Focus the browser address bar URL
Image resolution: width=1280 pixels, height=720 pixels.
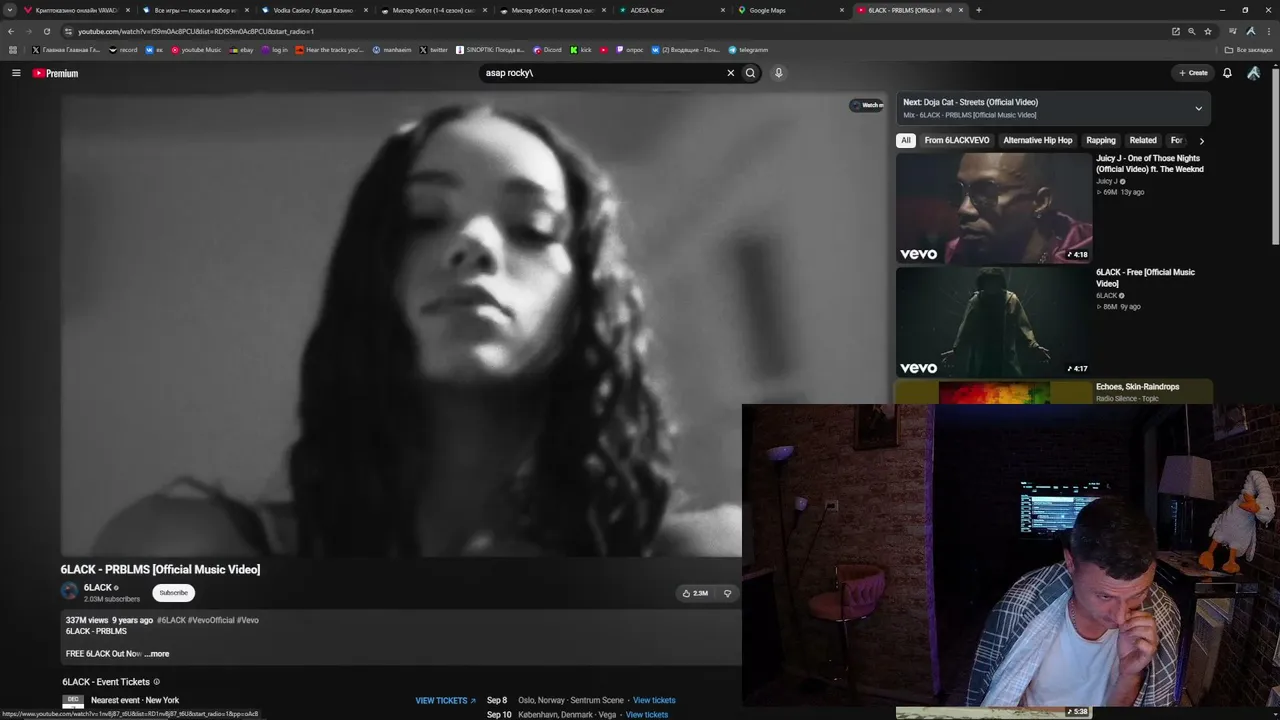pyautogui.click(x=196, y=31)
